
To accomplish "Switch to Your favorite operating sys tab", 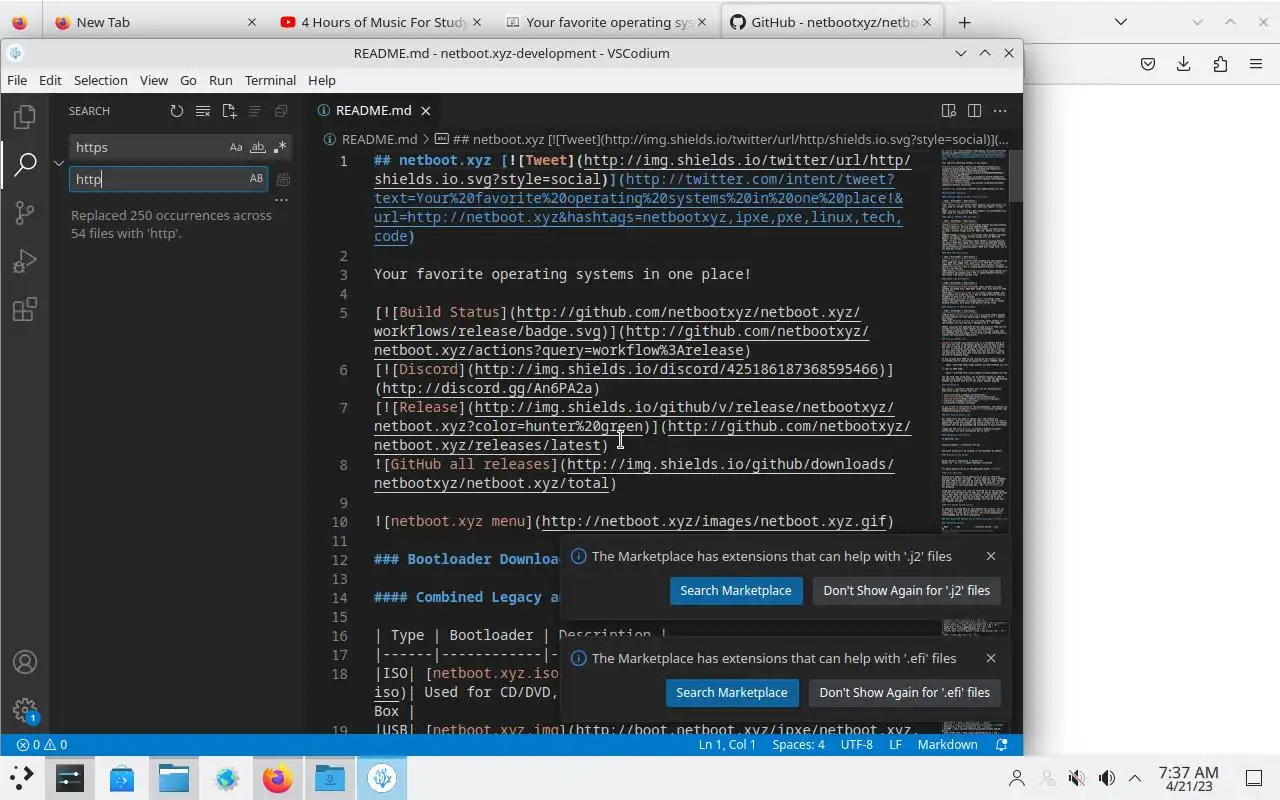I will (x=606, y=22).
